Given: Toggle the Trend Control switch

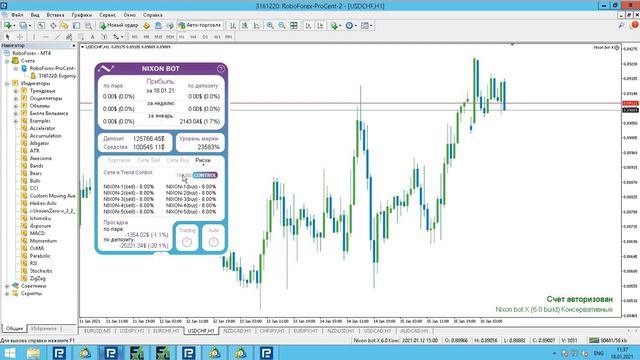Looking at the screenshot, I should point(198,175).
